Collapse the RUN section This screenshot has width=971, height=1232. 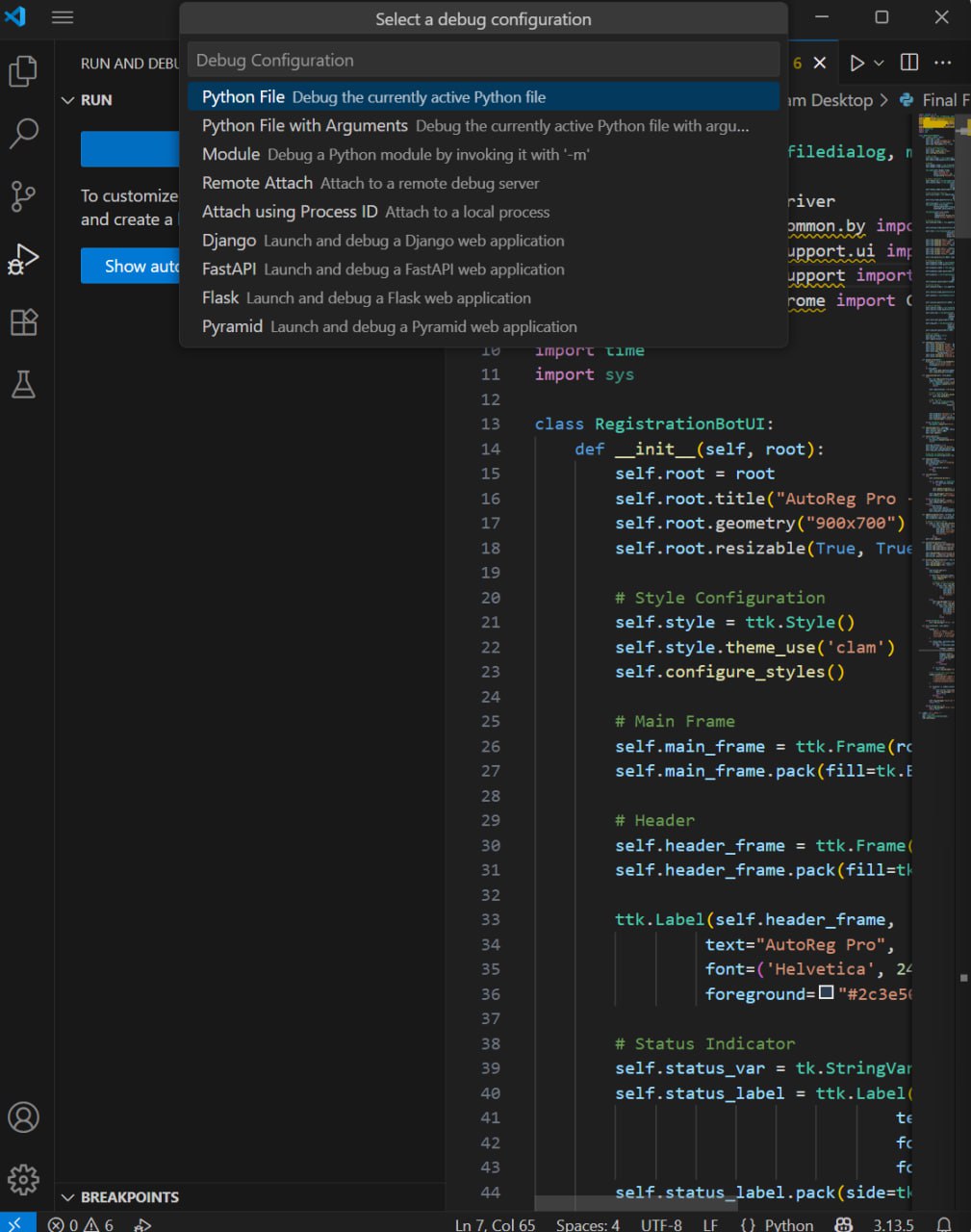87,100
